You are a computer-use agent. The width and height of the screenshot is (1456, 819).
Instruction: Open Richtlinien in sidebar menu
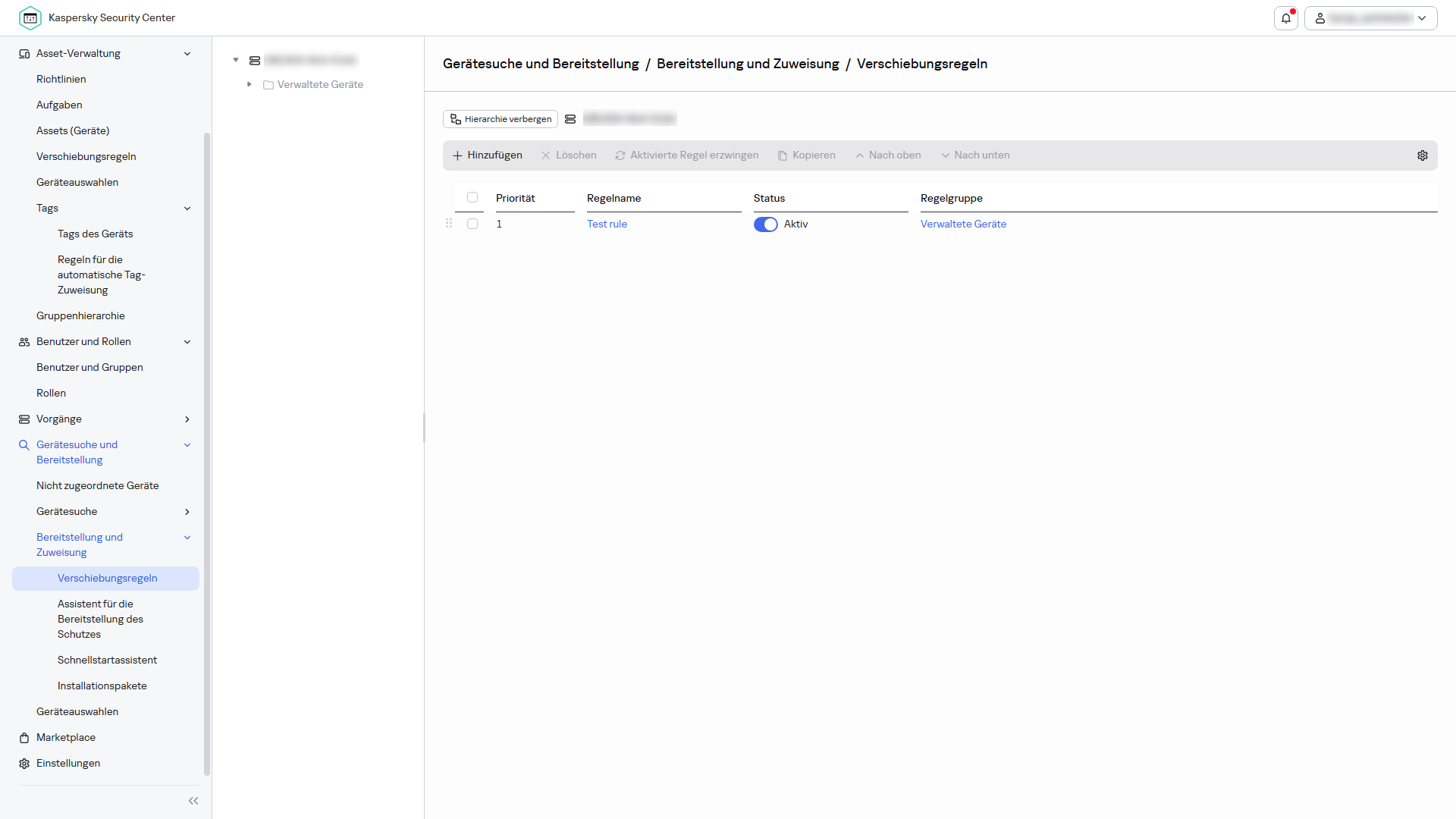click(61, 79)
